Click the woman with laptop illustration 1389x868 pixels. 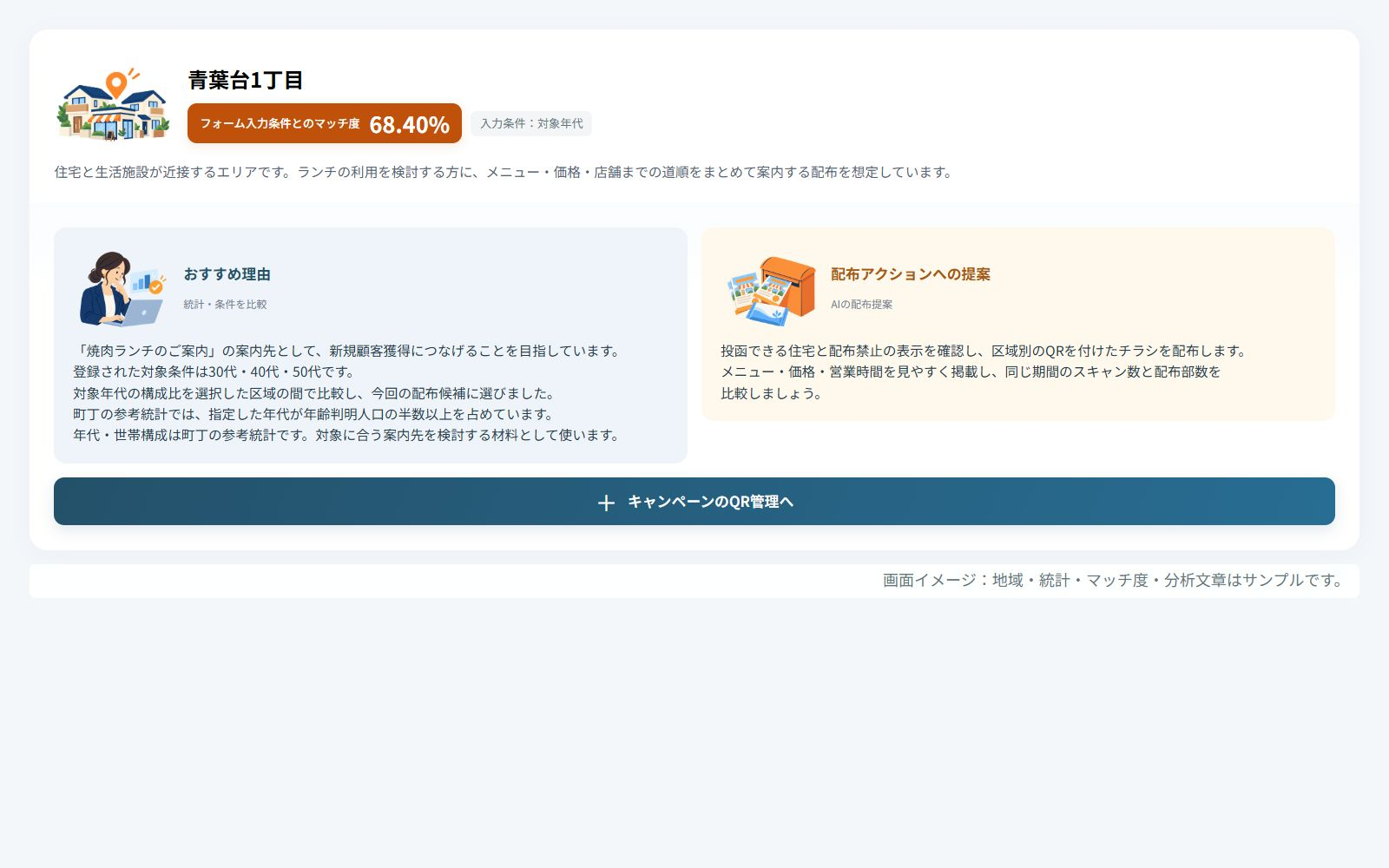coord(122,289)
